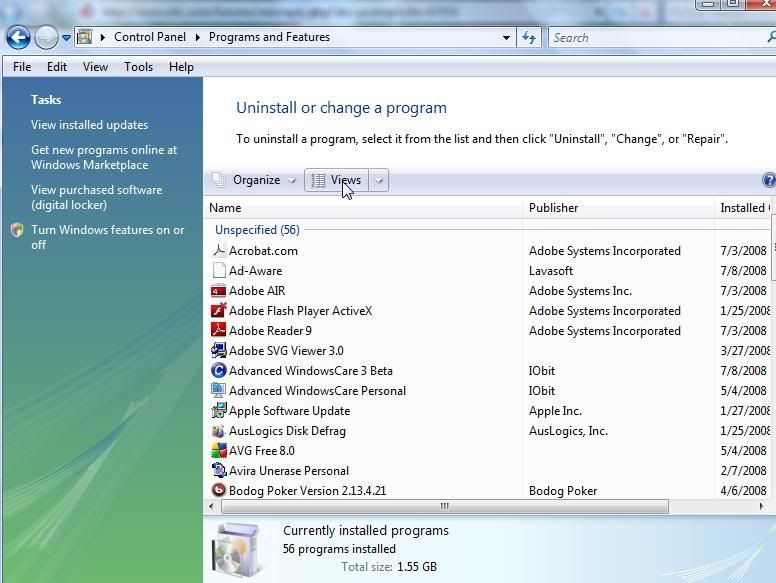Screen dimensions: 776x583
Task: Click the Control Panel breadcrumb
Action: (x=150, y=37)
